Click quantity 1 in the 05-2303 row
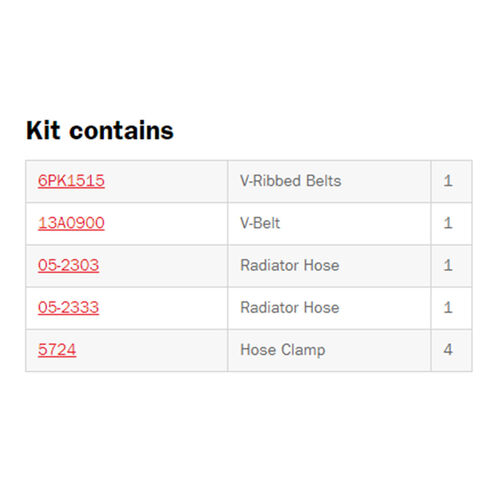 pos(448,266)
